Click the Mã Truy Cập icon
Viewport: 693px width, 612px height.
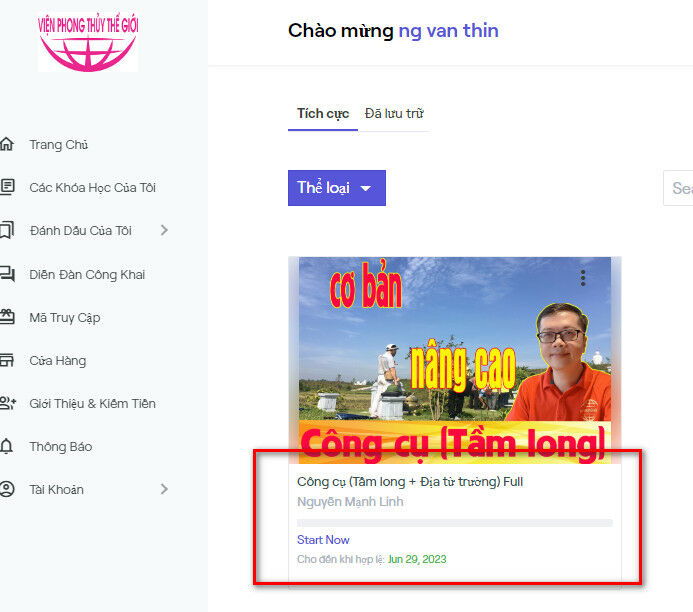tap(7, 317)
